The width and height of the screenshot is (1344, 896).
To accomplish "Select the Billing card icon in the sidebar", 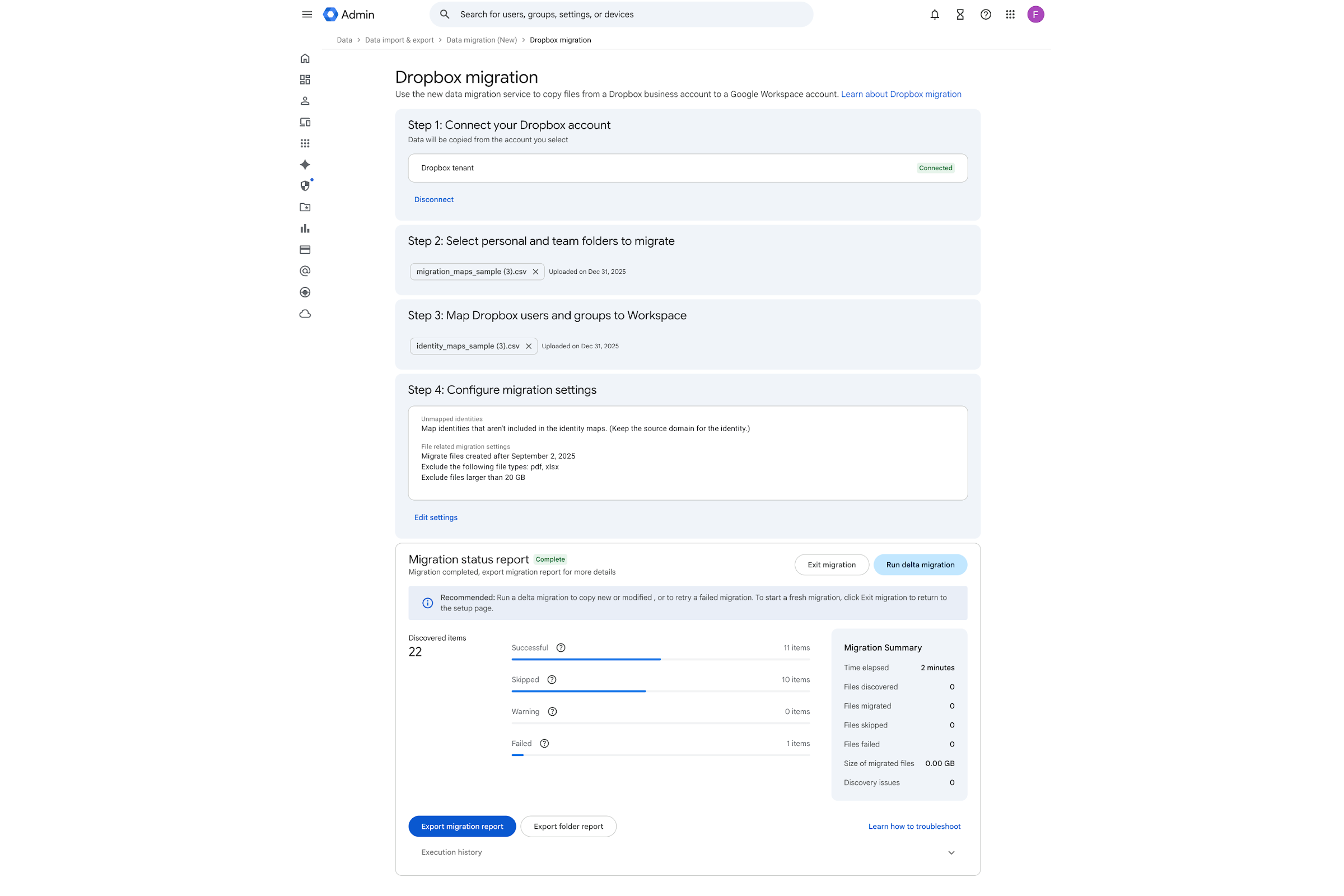I will (305, 250).
